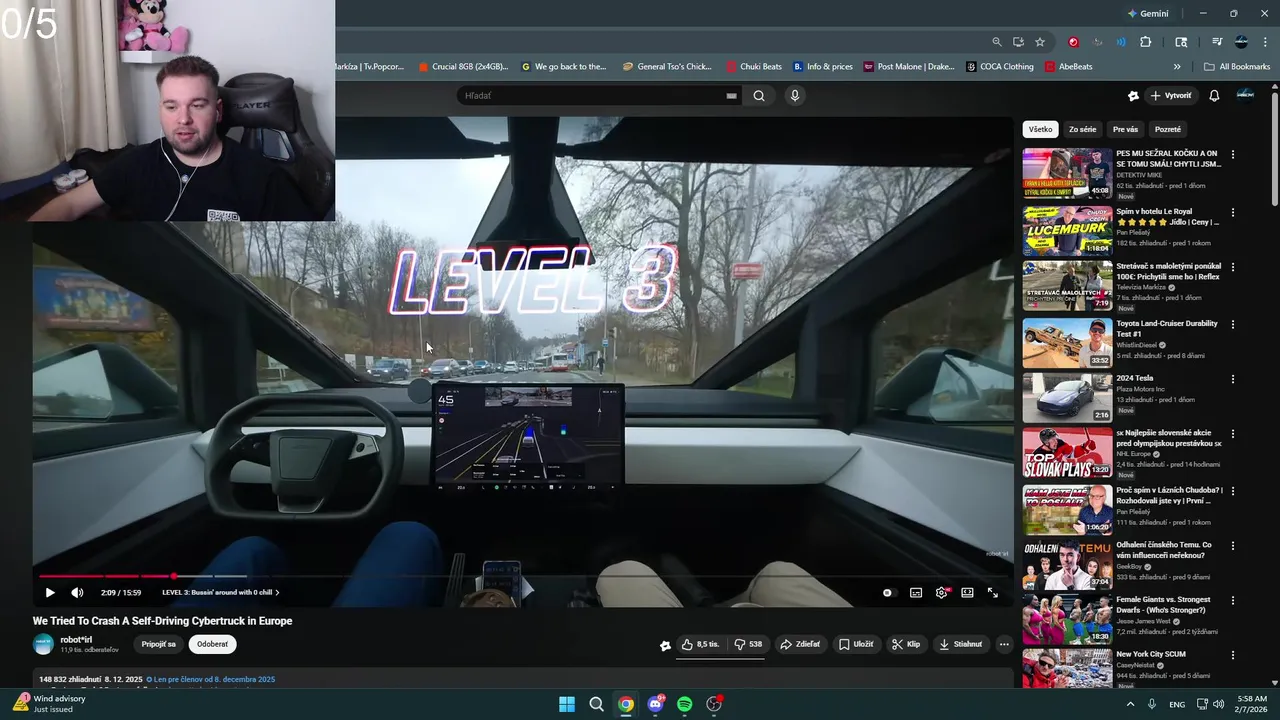Save the video with Uložiť button

tap(856, 645)
